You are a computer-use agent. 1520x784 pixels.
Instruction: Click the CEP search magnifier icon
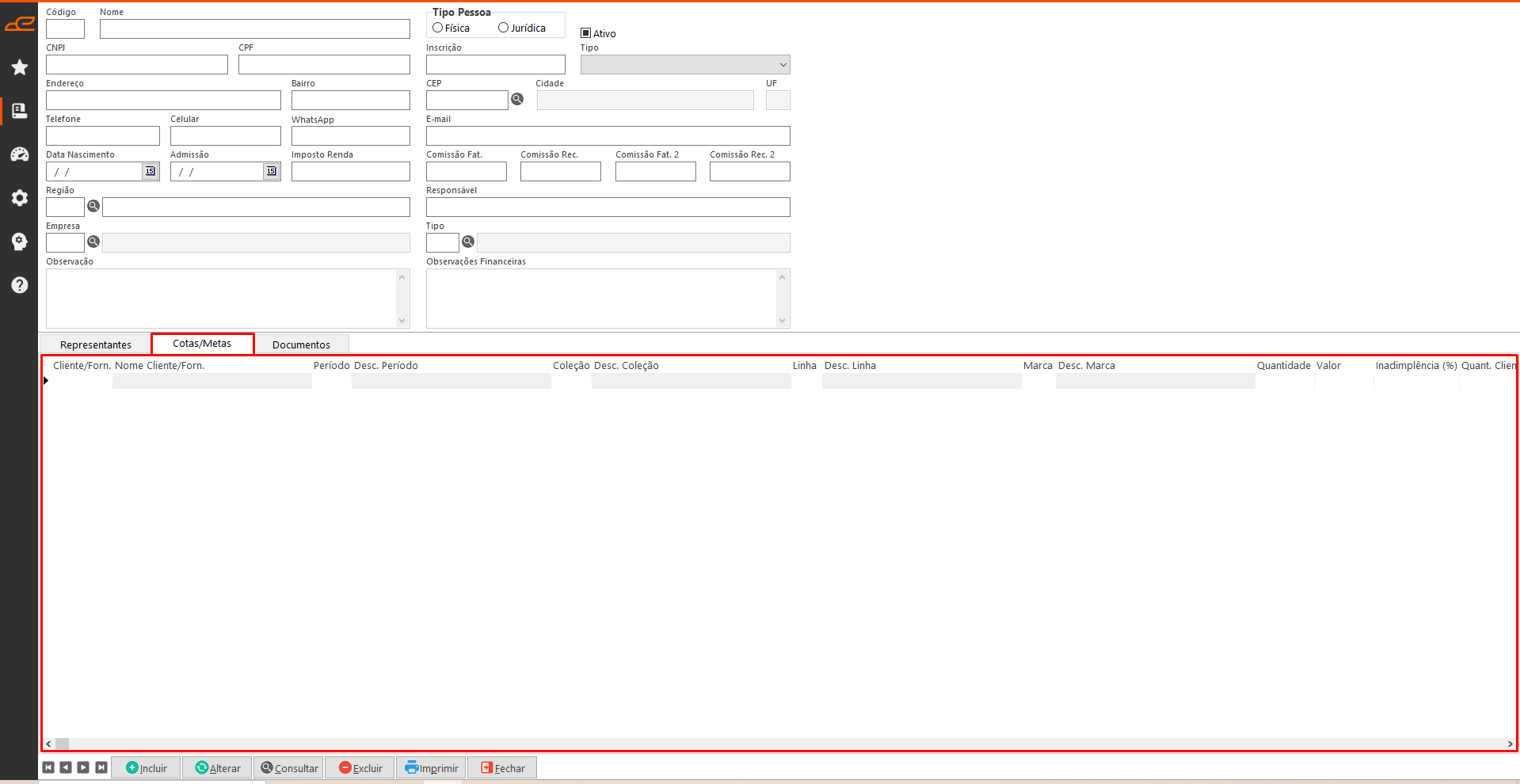tap(517, 99)
